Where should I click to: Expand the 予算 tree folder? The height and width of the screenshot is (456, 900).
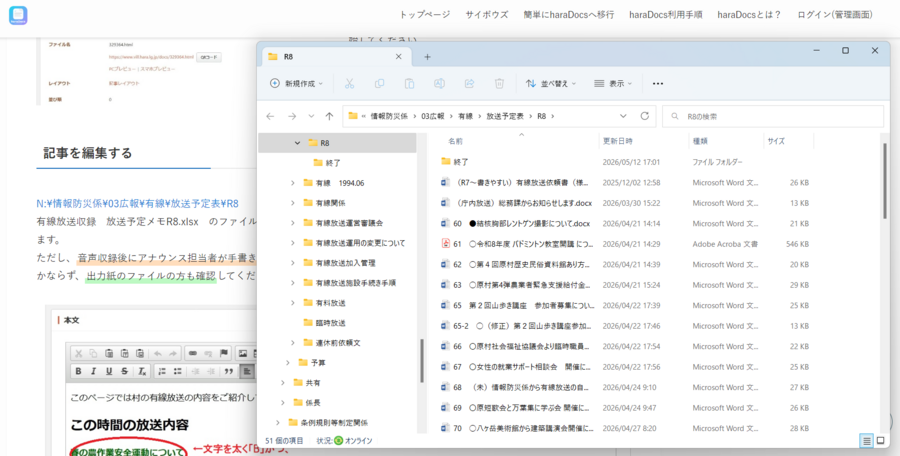288,362
